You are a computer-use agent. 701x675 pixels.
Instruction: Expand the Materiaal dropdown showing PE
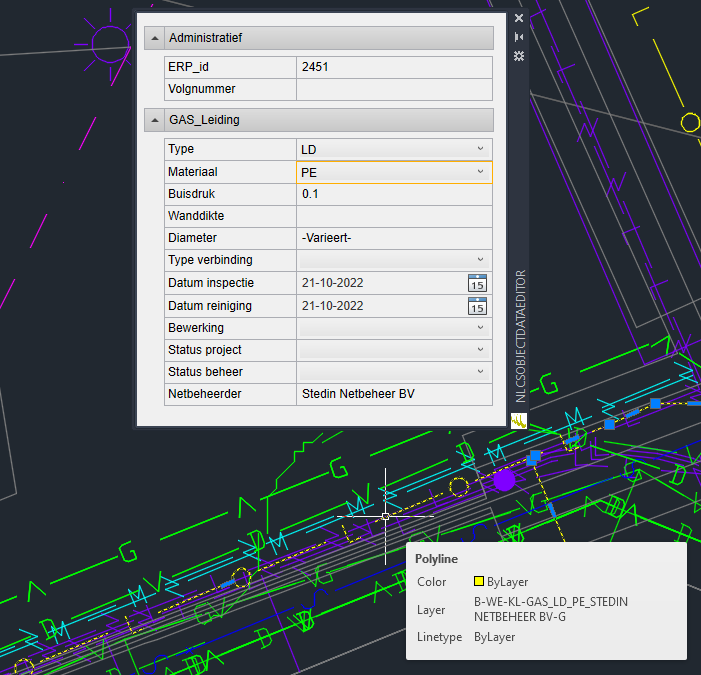click(481, 172)
